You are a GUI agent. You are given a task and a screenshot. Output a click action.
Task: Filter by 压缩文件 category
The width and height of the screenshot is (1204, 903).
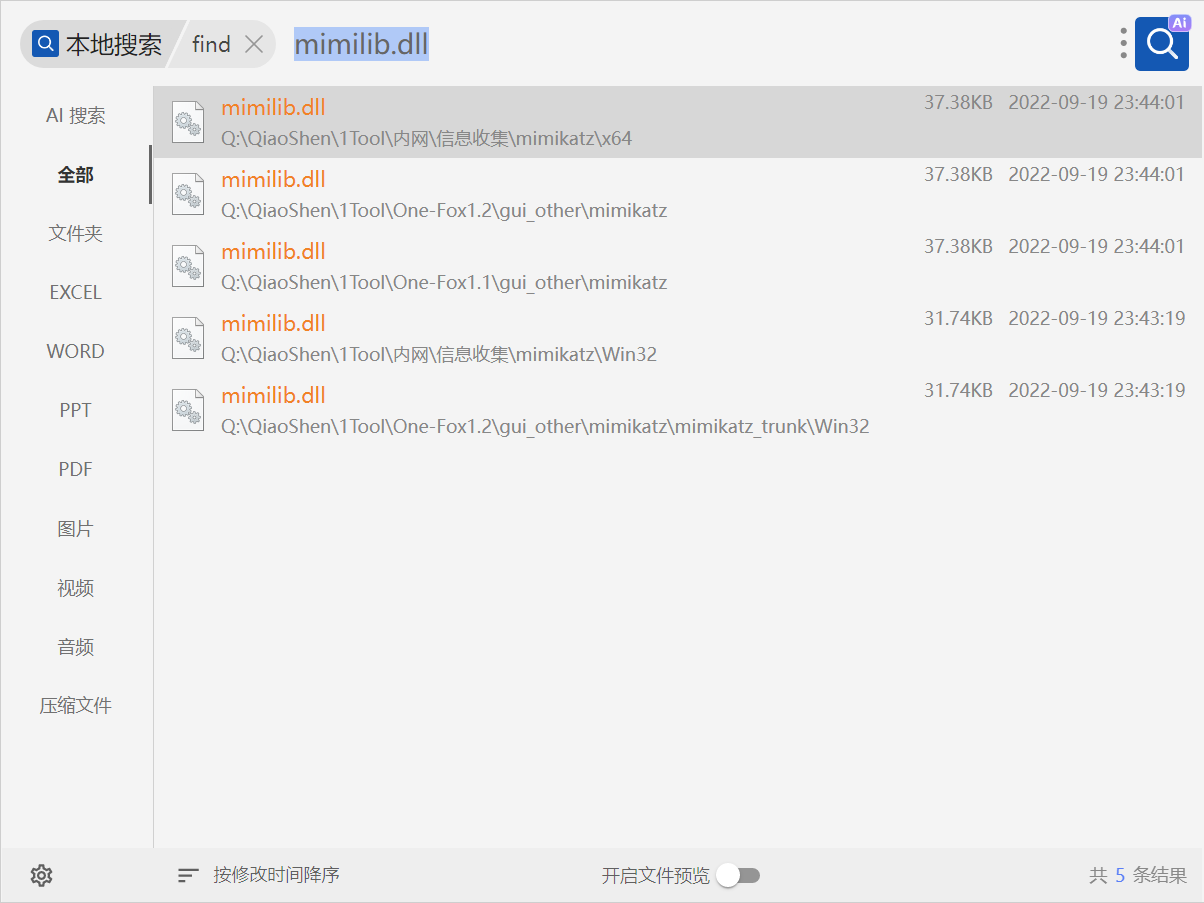pyautogui.click(x=76, y=705)
